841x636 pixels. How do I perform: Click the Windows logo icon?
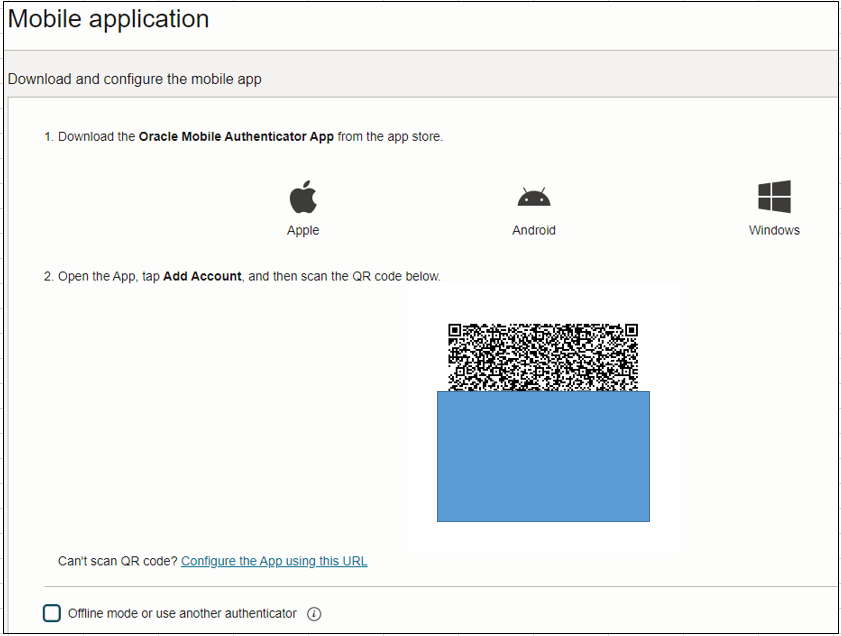click(x=774, y=196)
